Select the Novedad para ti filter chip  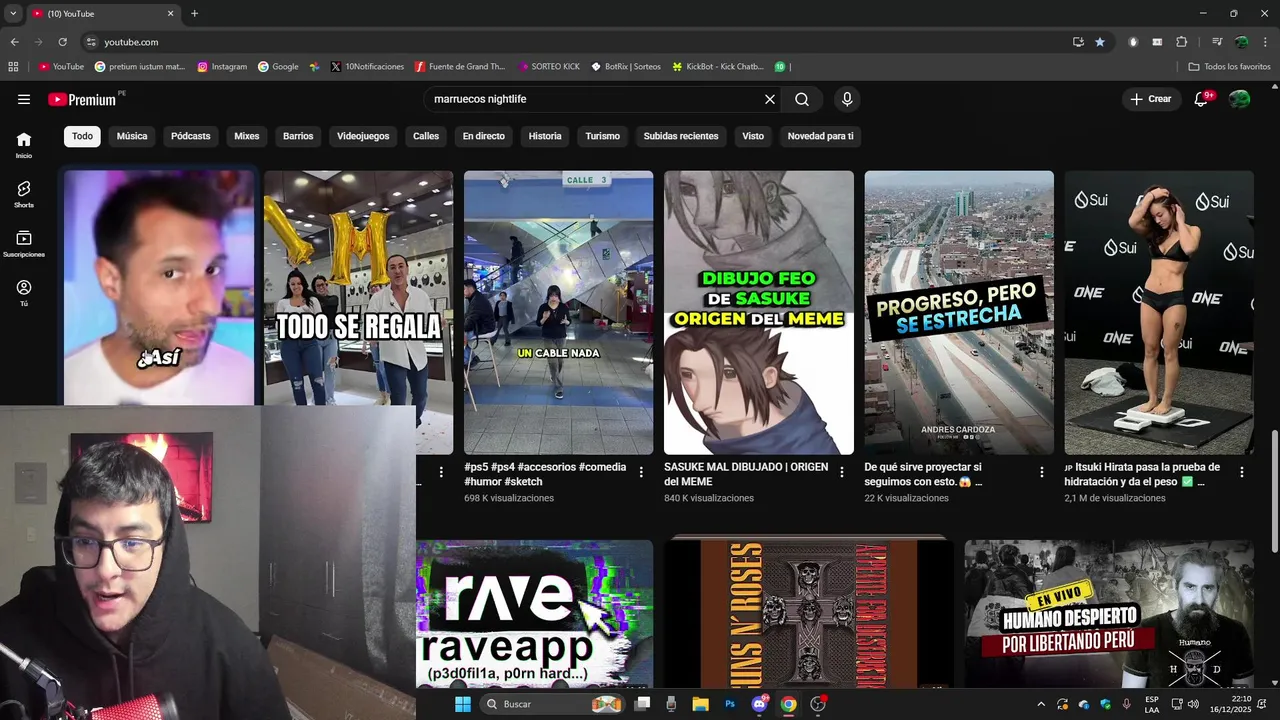(821, 136)
